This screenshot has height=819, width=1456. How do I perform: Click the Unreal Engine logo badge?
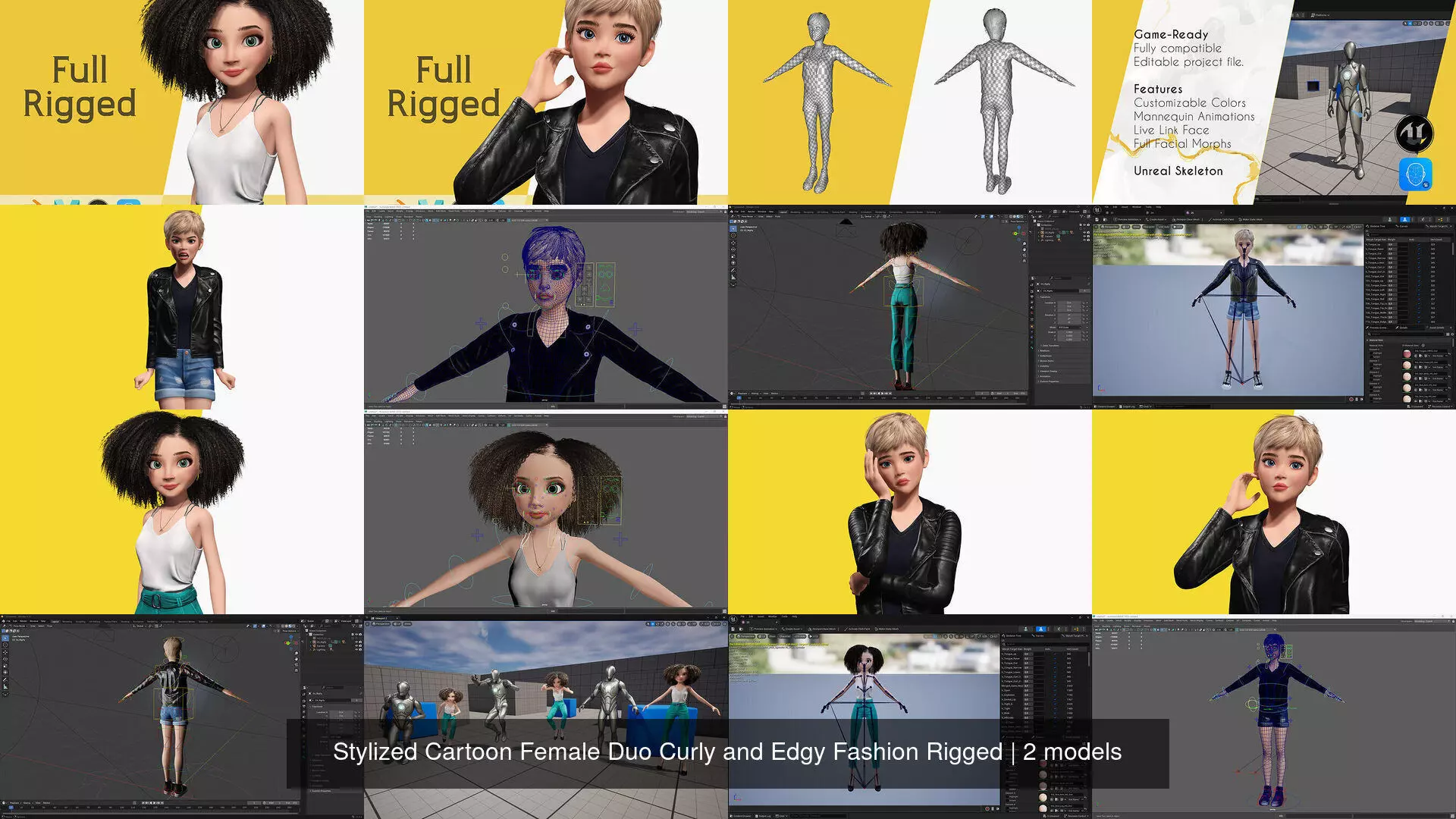pyautogui.click(x=1414, y=133)
